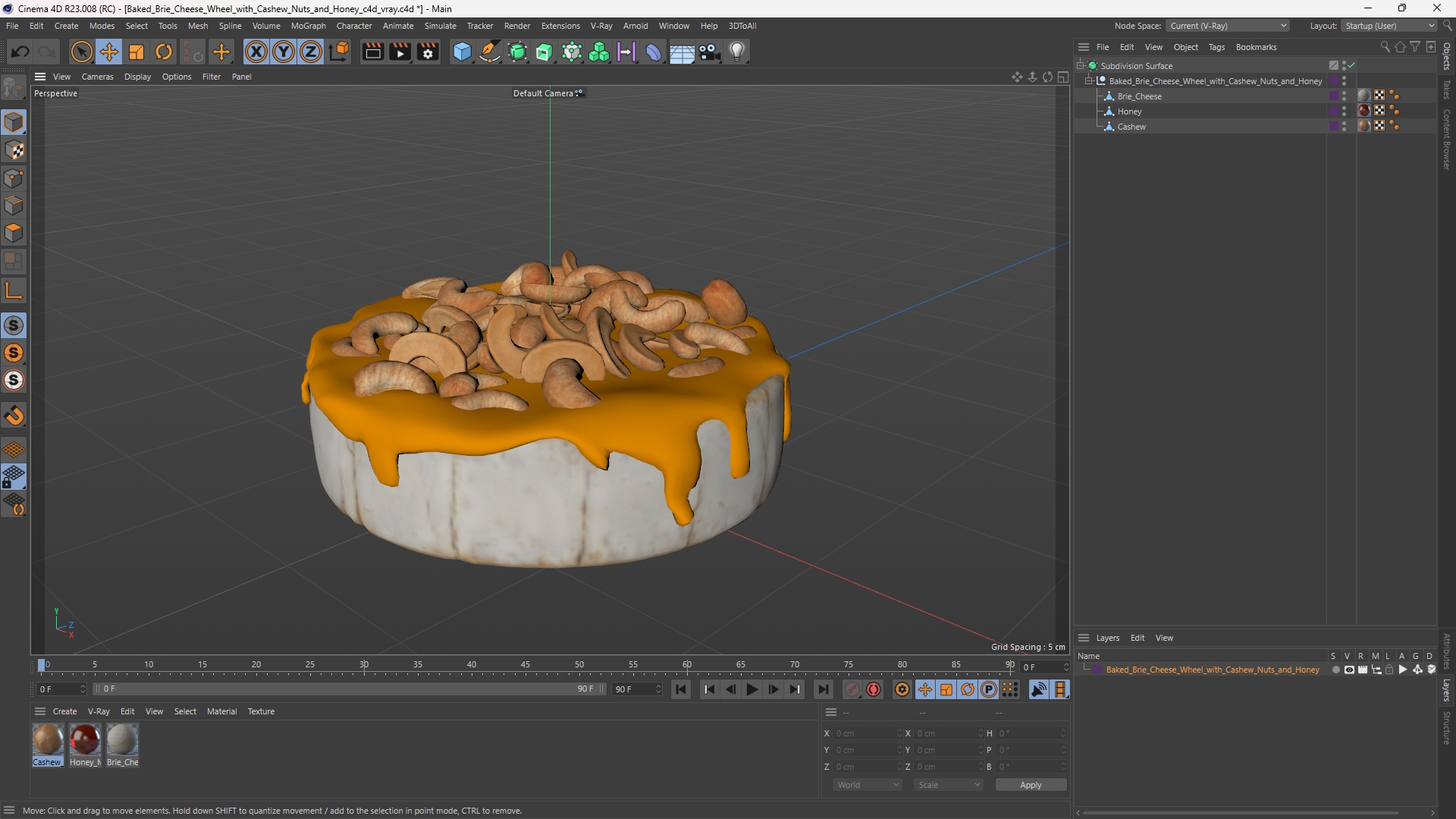The width and height of the screenshot is (1456, 819).
Task: Jump to the animation end
Action: click(823, 689)
